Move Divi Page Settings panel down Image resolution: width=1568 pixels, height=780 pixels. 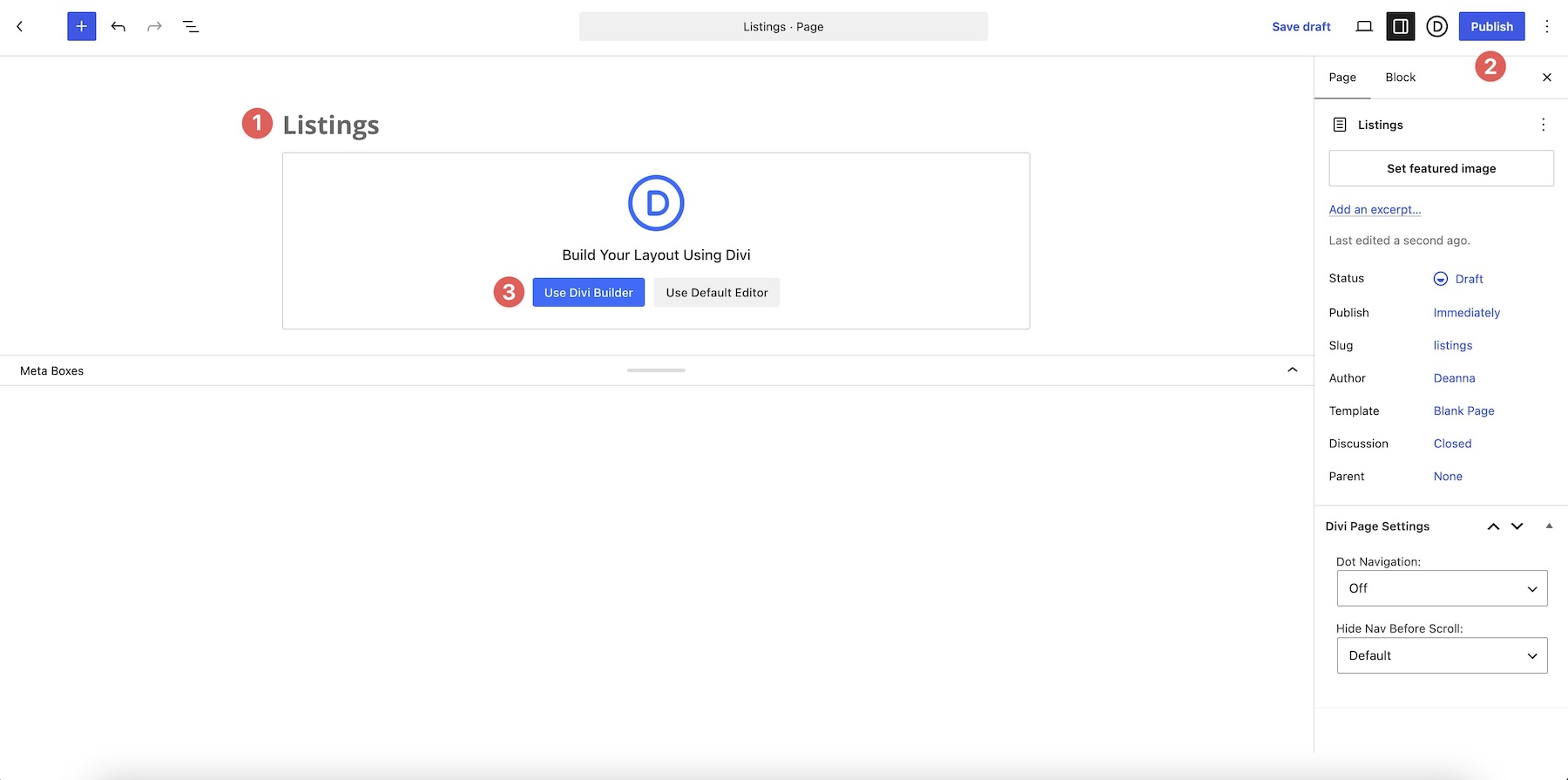pyautogui.click(x=1517, y=526)
